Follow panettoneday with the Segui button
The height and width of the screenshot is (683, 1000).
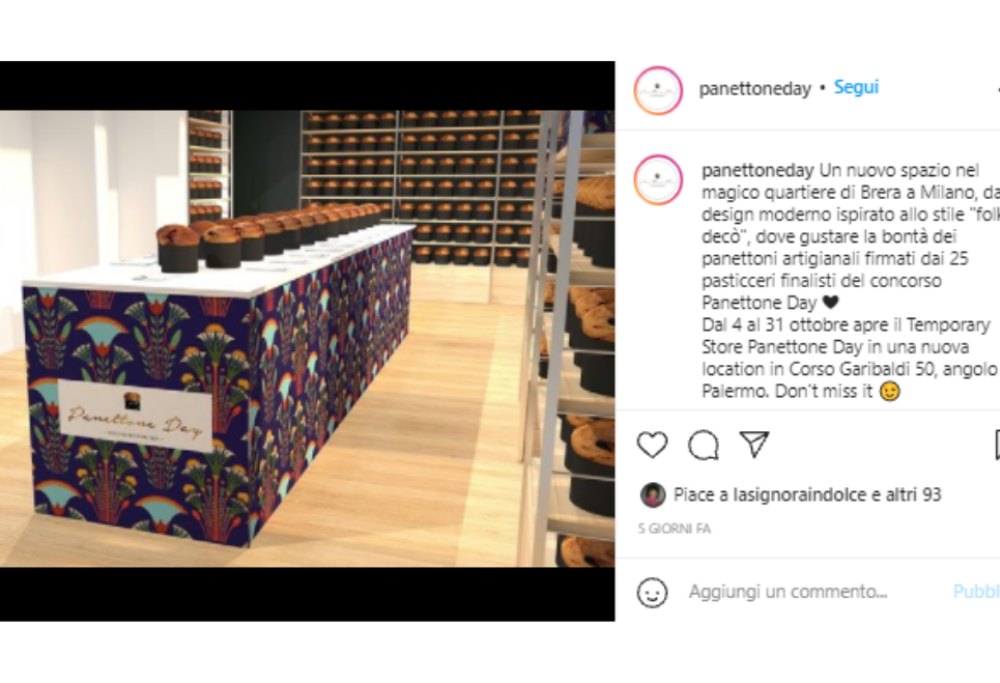pos(856,87)
